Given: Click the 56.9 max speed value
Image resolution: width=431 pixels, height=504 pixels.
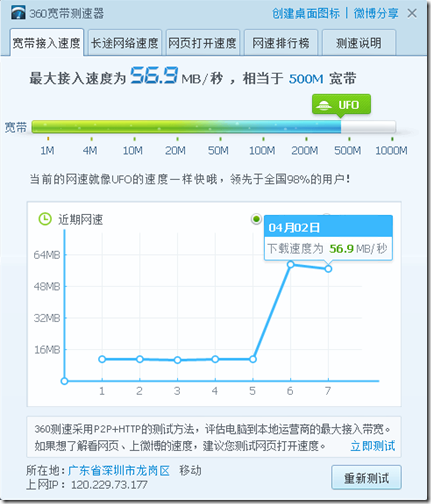Looking at the screenshot, I should click(x=154, y=75).
